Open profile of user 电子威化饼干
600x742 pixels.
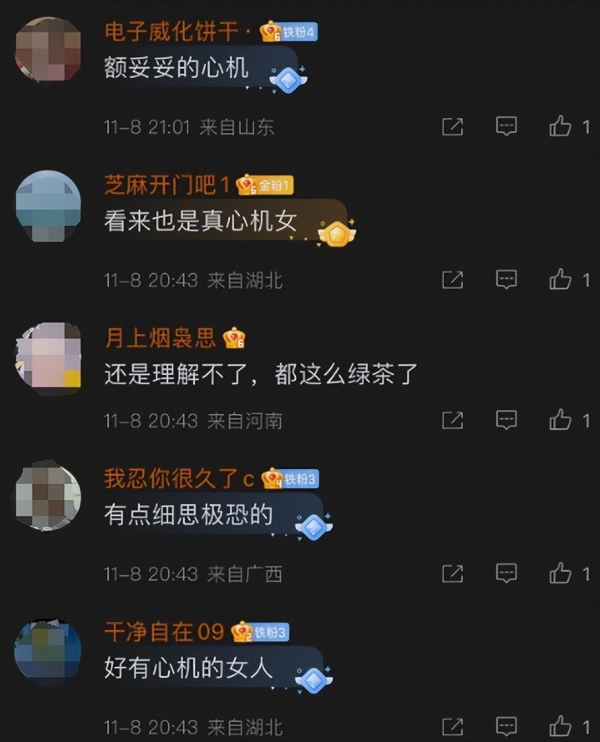click(172, 31)
